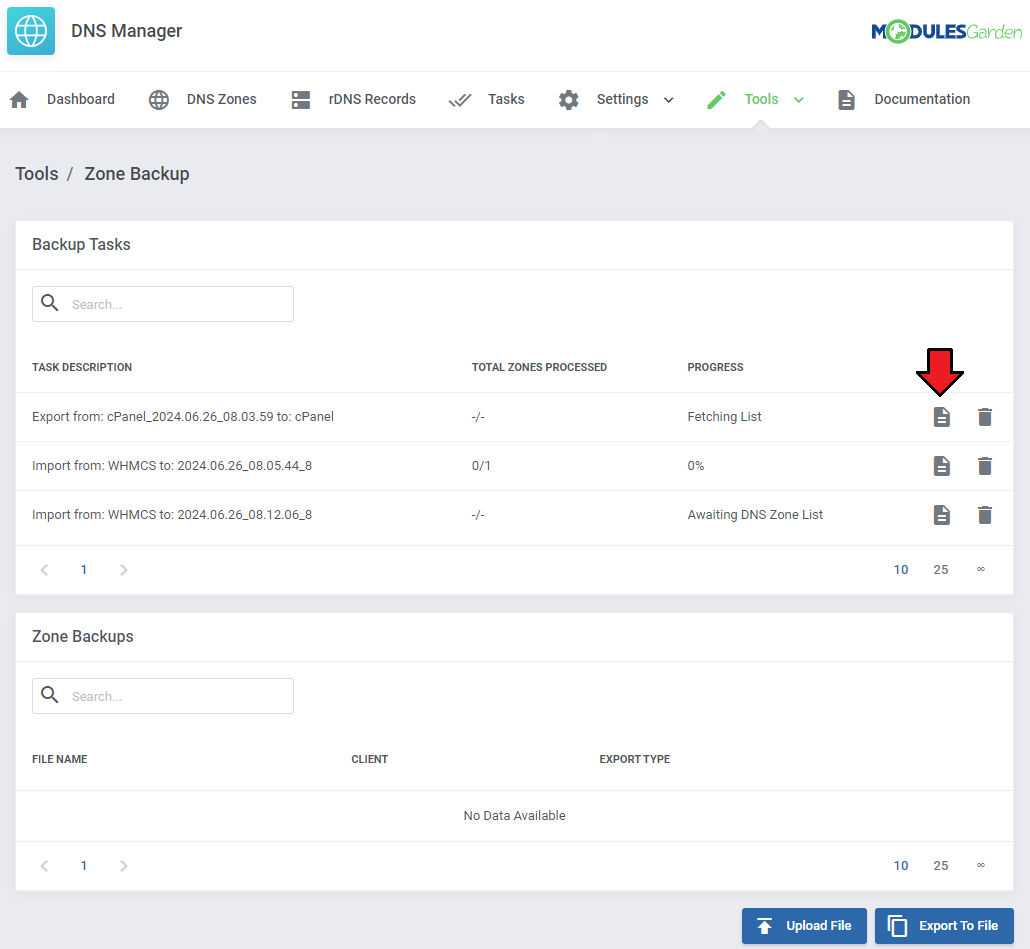This screenshot has height=949, width=1030.
Task: Click the Export To File button
Action: 944,926
